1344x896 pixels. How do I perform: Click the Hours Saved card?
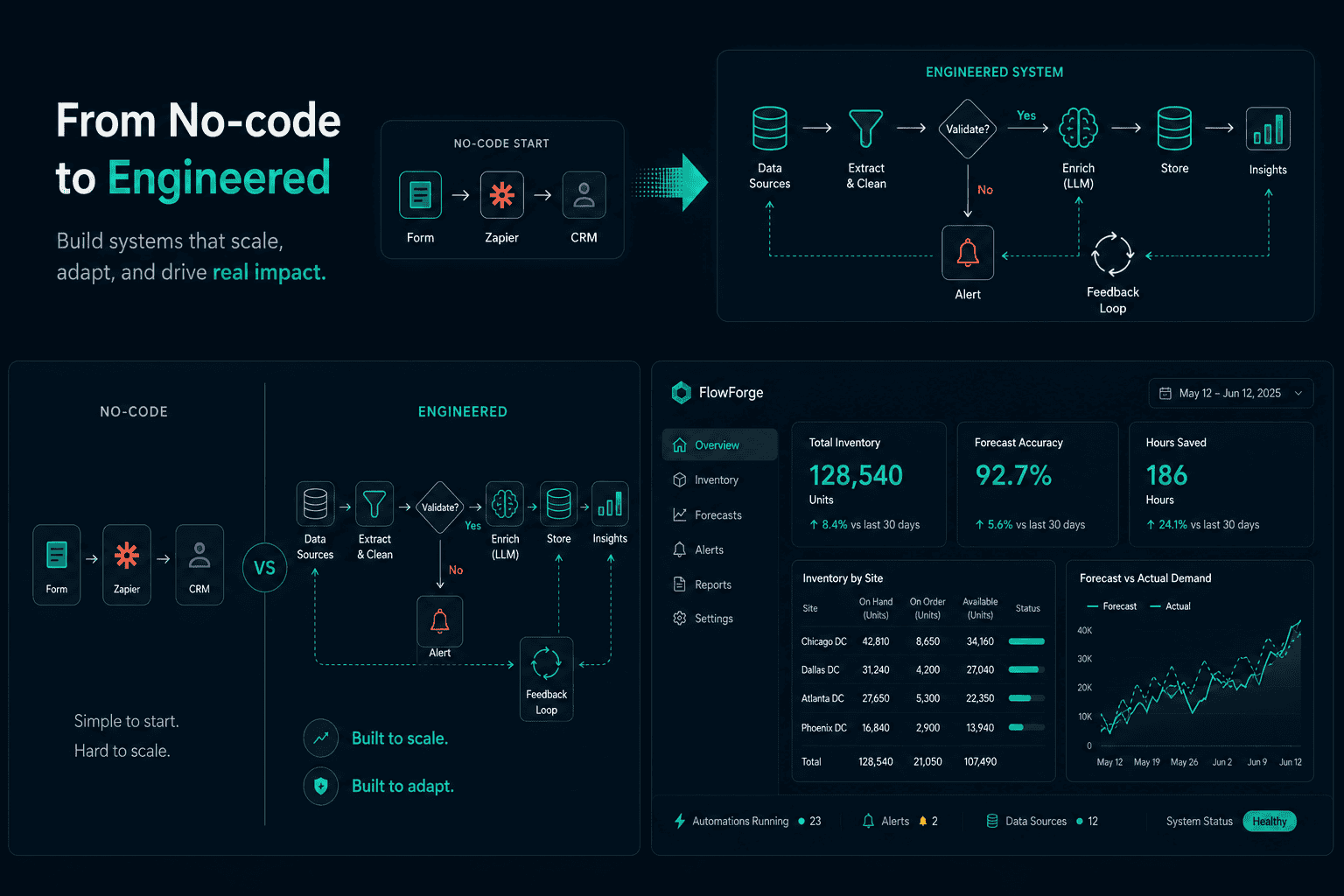click(1221, 485)
